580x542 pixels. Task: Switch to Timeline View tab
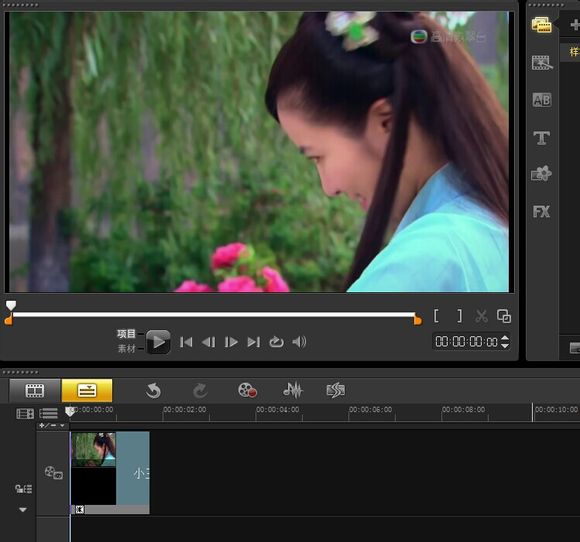(87, 390)
